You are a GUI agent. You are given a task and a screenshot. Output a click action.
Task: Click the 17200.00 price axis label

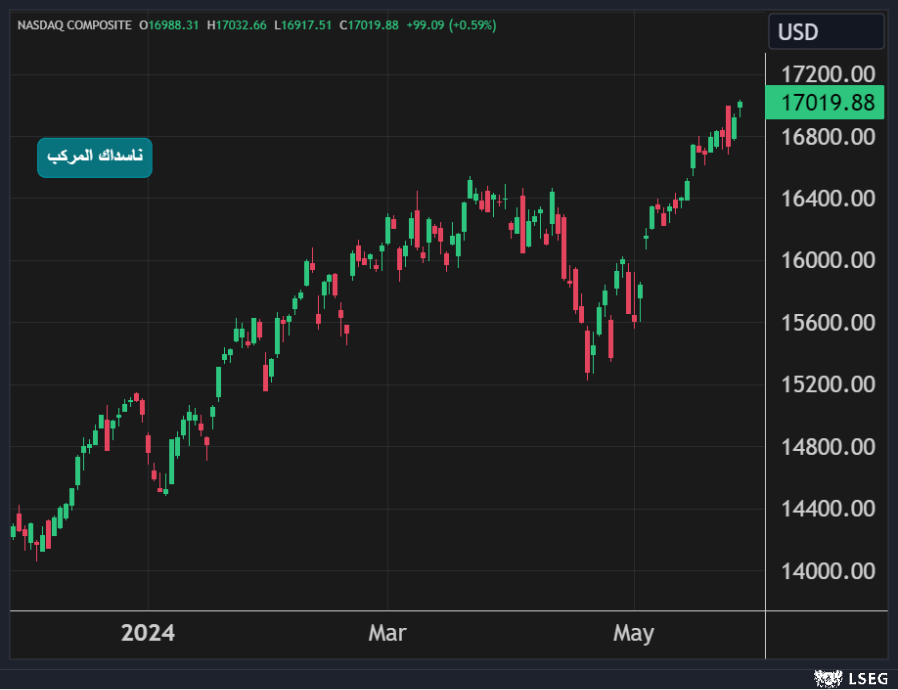828,74
